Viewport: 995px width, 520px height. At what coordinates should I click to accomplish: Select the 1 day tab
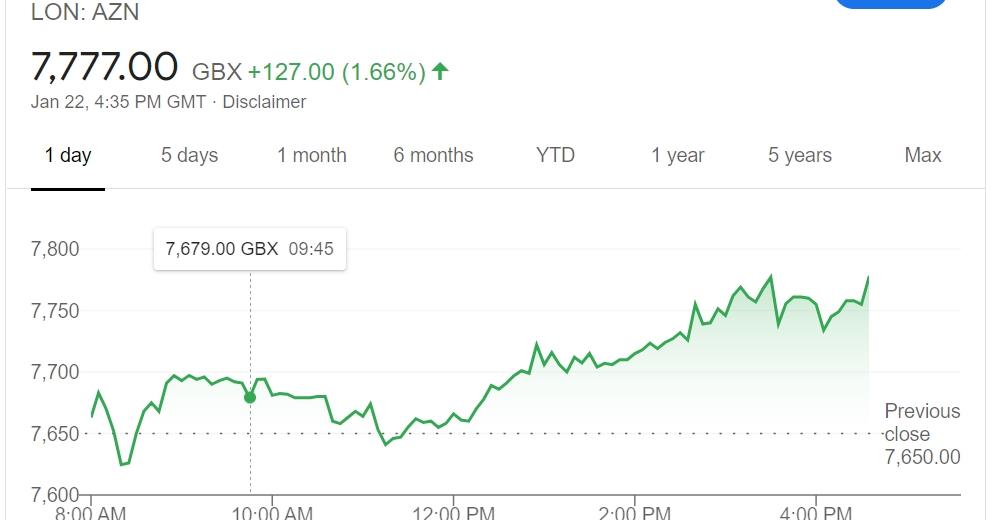point(68,156)
